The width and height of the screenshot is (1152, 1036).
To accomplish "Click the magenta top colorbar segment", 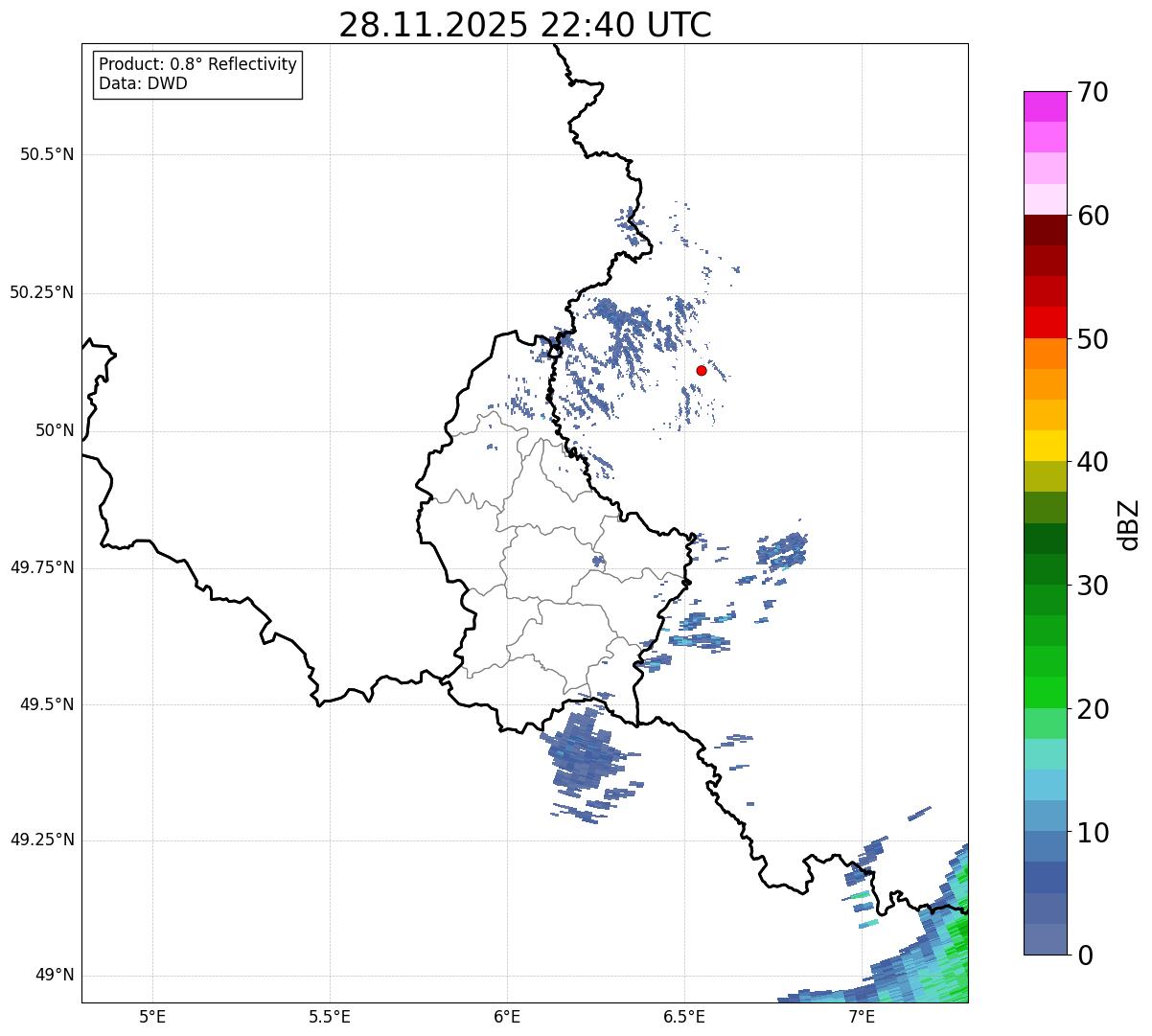I will click(x=1045, y=106).
